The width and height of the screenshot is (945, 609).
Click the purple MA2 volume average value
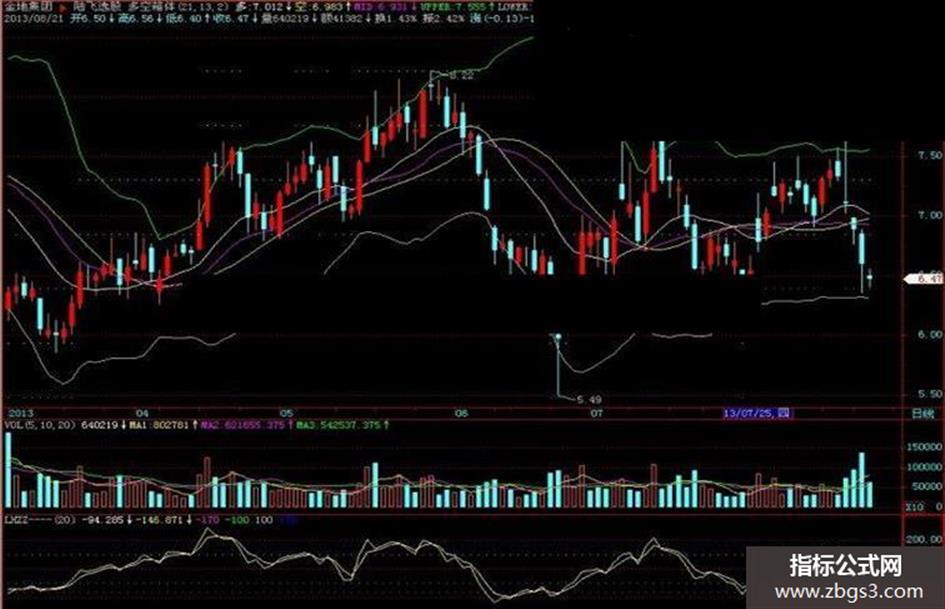(243, 425)
